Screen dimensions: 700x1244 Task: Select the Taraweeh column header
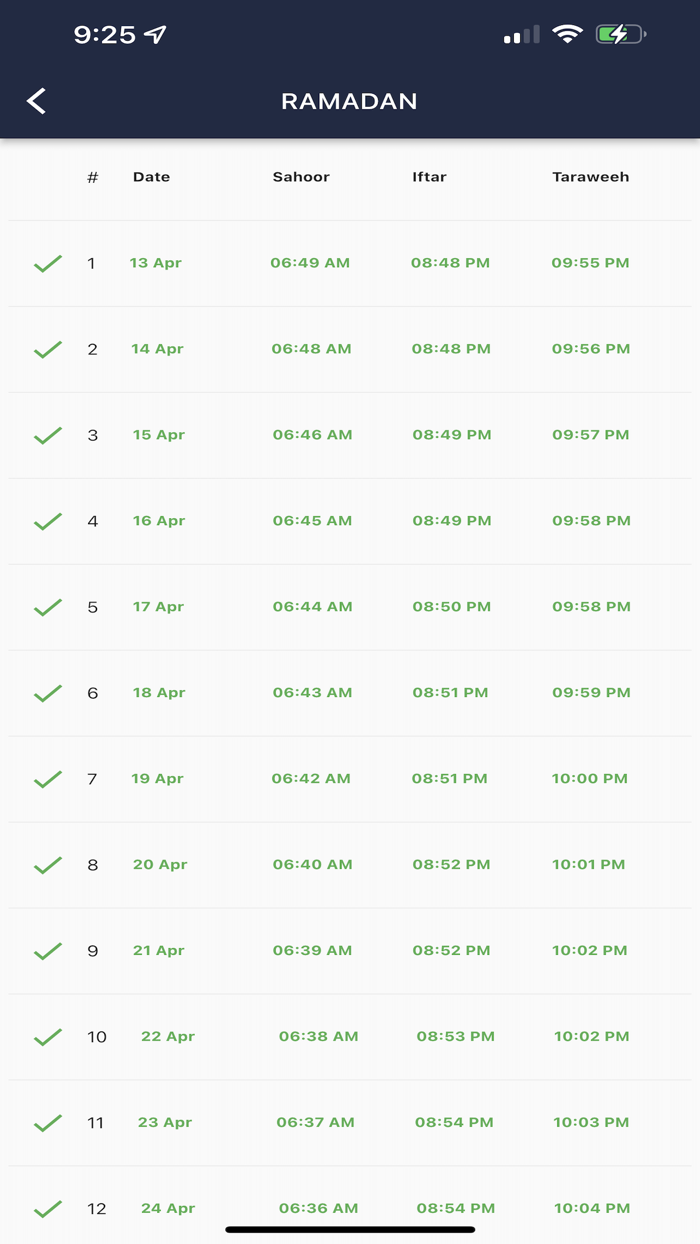(591, 177)
